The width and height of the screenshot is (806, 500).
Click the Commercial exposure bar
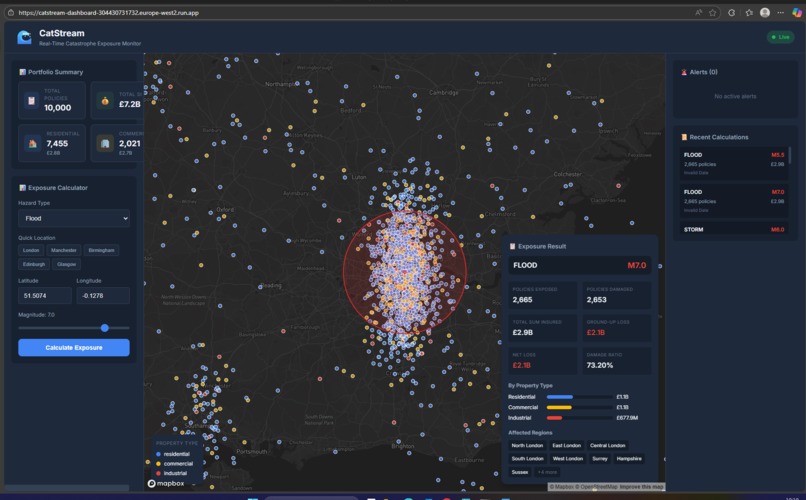click(579, 407)
